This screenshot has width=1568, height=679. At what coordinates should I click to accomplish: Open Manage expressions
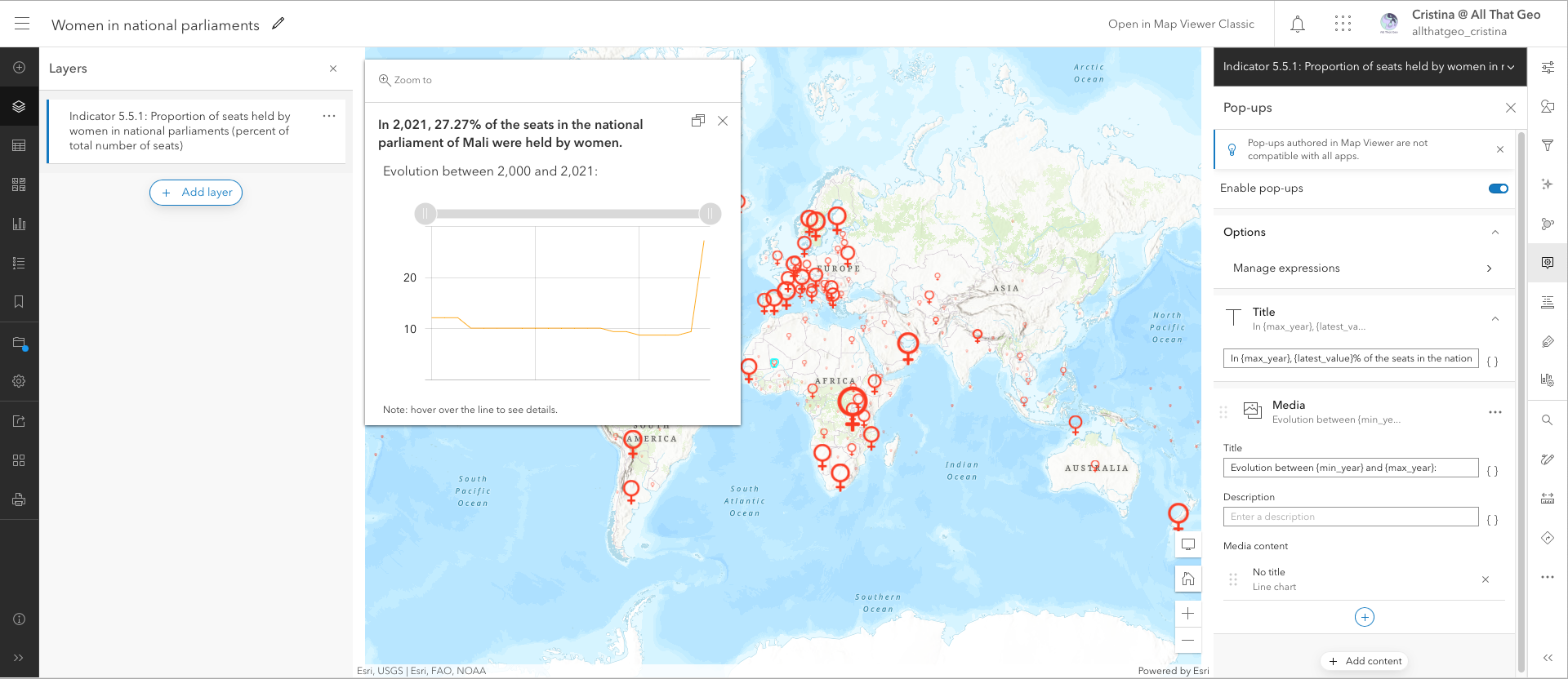pyautogui.click(x=1364, y=268)
